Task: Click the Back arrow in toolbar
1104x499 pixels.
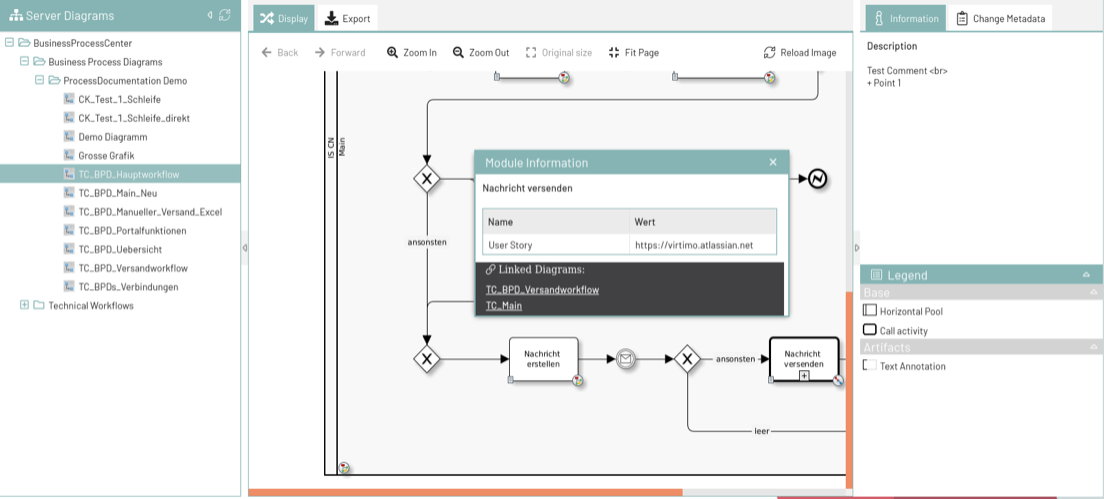Action: pyautogui.click(x=267, y=53)
